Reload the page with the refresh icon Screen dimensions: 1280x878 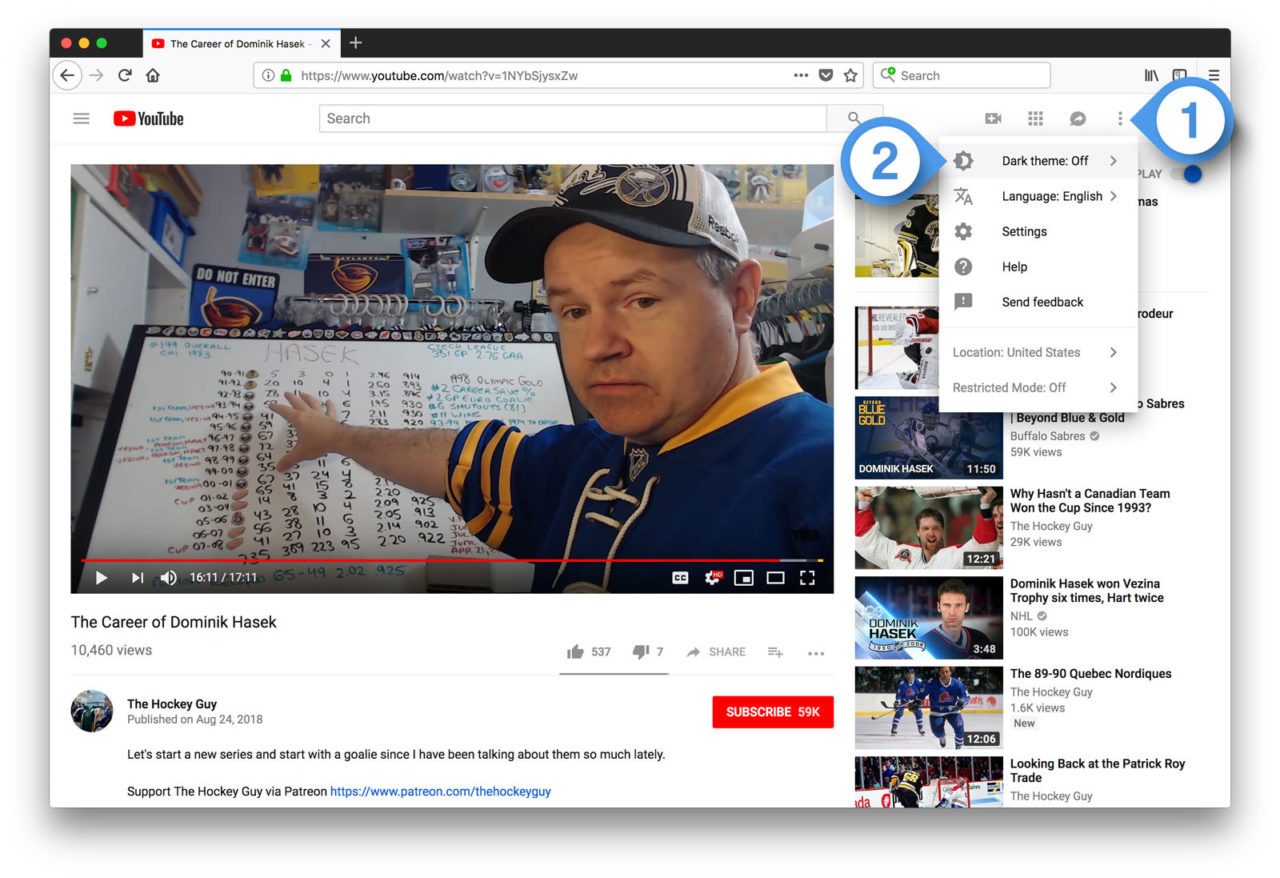pyautogui.click(x=125, y=75)
